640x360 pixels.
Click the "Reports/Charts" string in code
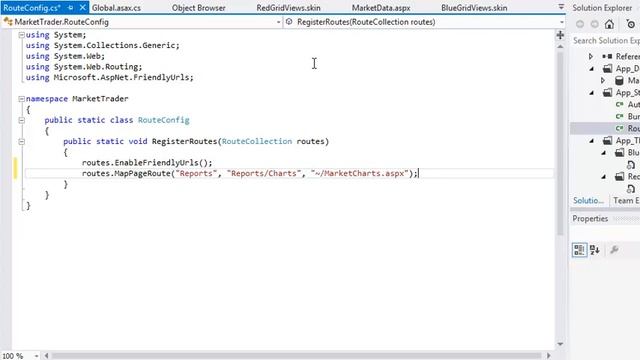point(263,173)
